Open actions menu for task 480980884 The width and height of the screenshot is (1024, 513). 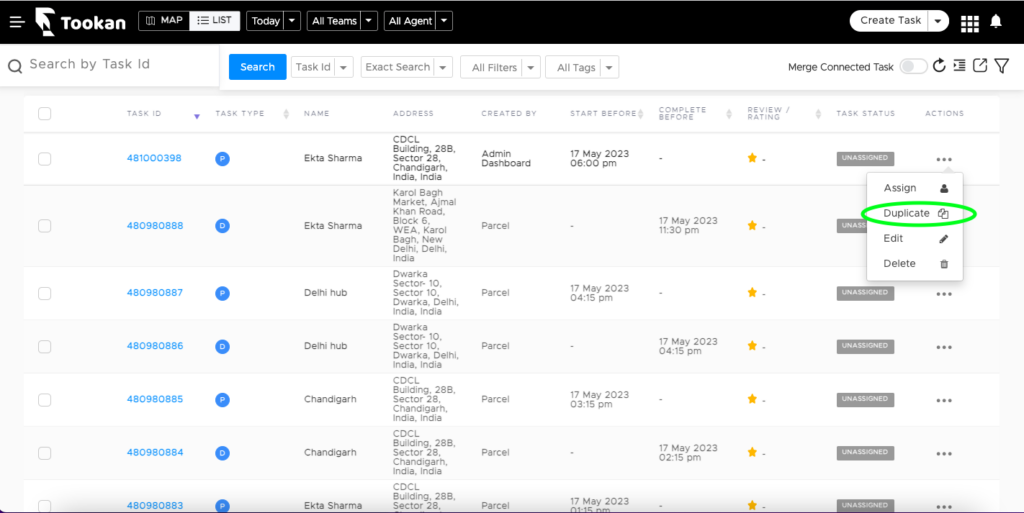pyautogui.click(x=944, y=454)
